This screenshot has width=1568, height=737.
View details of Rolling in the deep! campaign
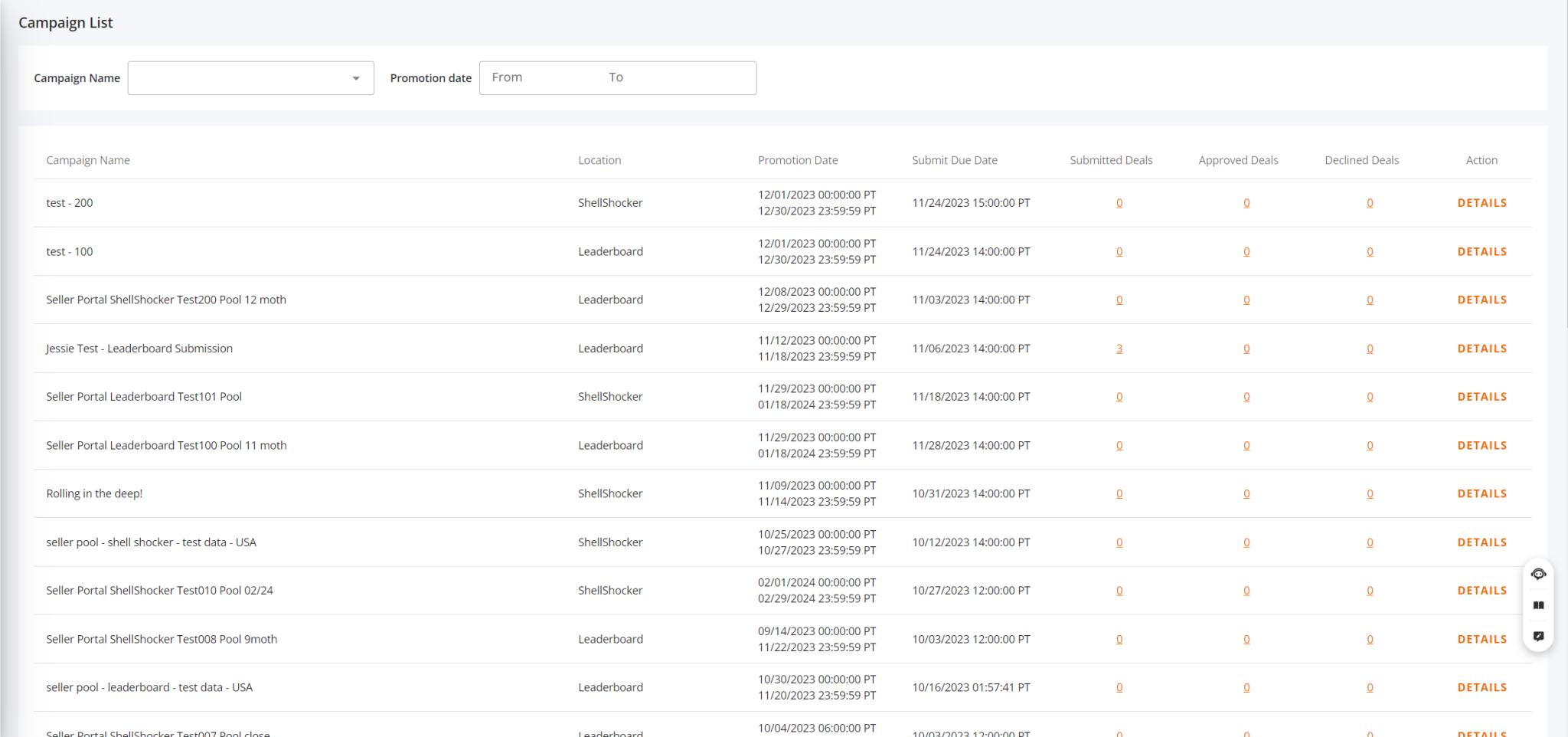click(x=1481, y=493)
